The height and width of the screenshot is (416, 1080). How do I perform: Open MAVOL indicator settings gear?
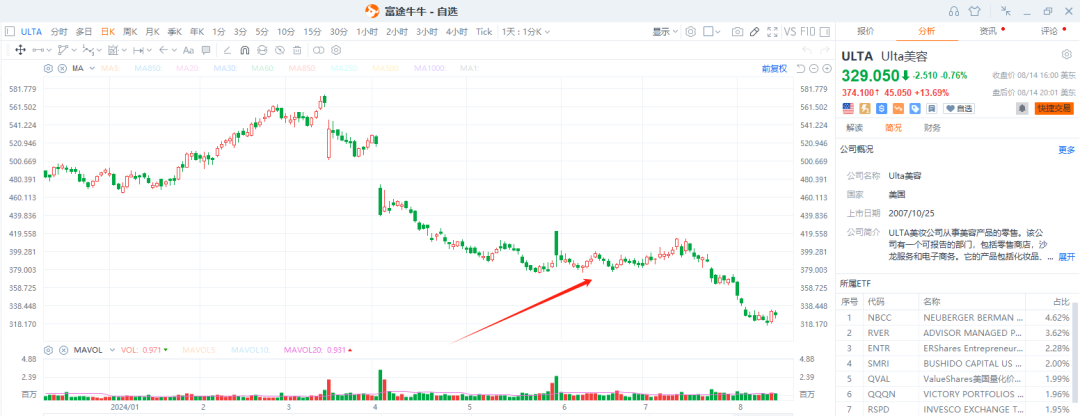tap(48, 350)
